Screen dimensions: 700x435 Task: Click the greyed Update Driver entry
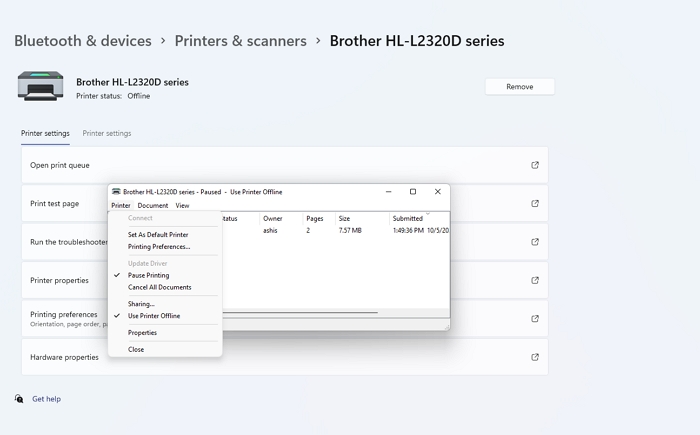coord(147,264)
